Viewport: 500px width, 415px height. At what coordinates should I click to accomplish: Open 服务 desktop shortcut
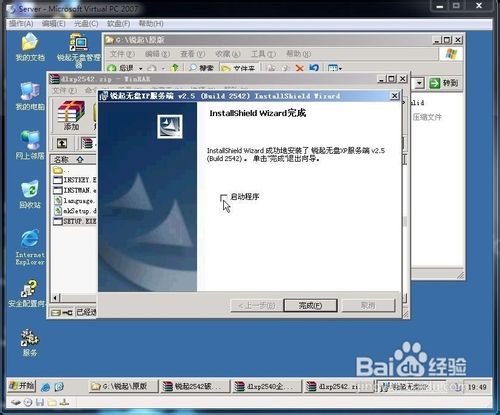click(x=30, y=343)
